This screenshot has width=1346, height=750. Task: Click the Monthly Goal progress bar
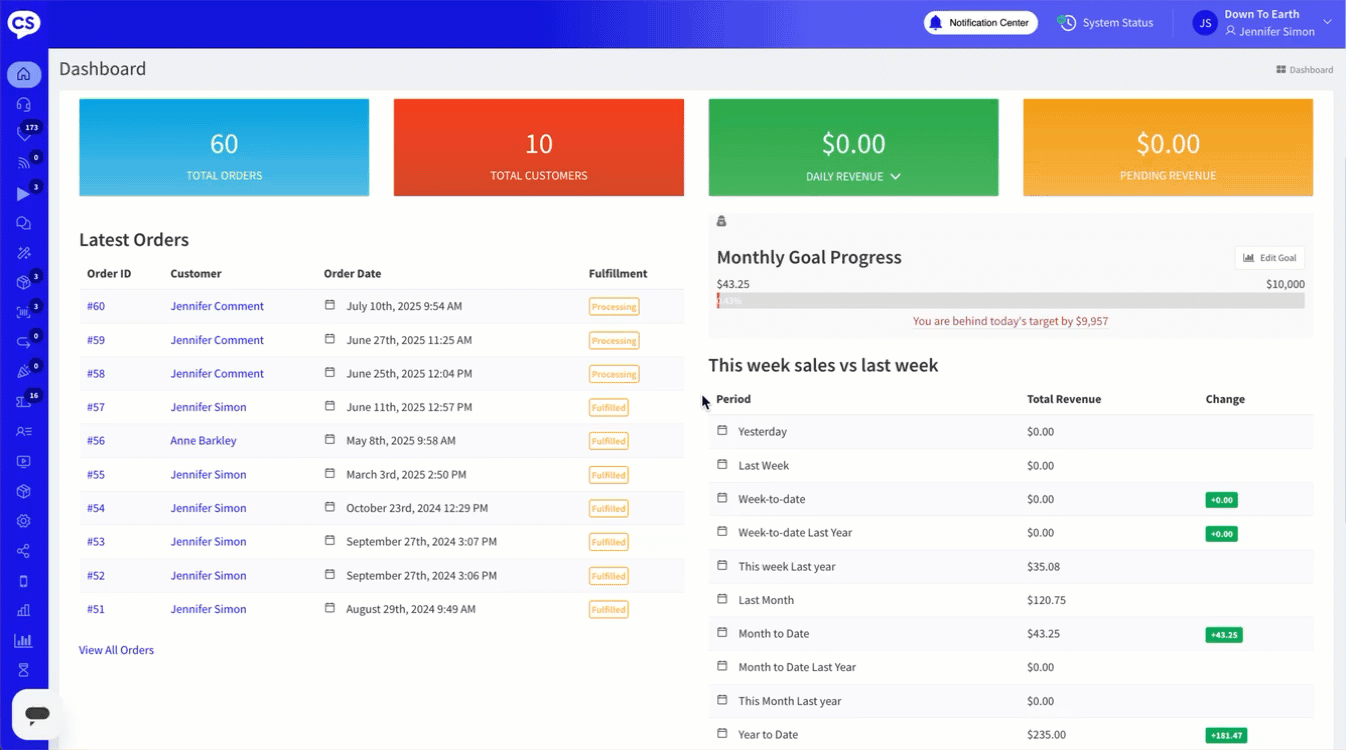1010,301
